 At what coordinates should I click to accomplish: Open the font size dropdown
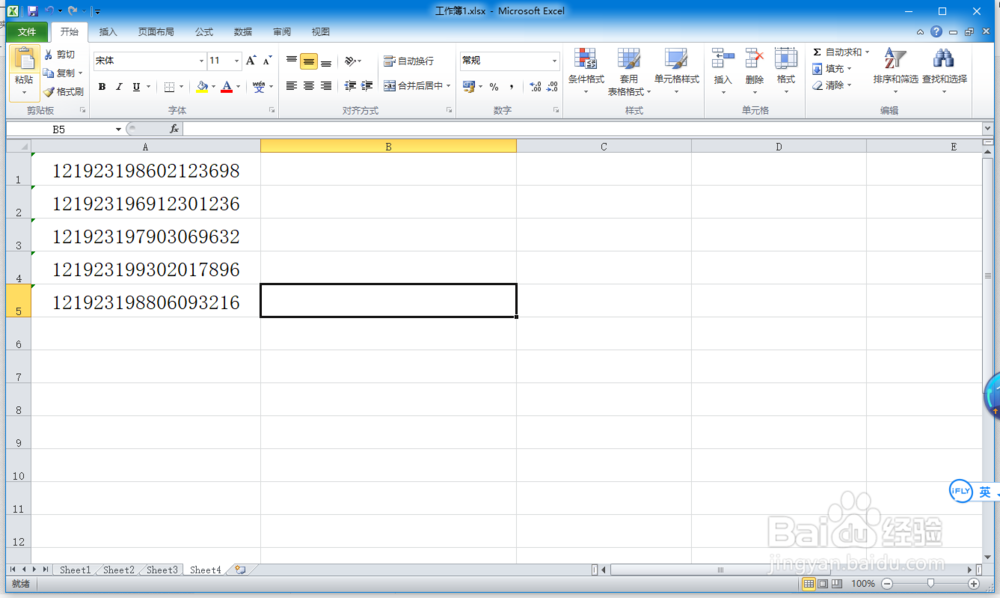(237, 61)
